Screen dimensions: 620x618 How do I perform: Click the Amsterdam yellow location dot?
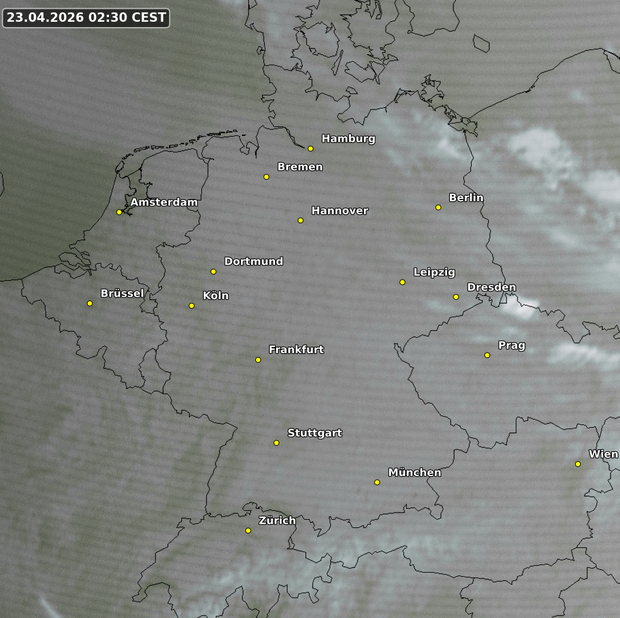(x=119, y=212)
